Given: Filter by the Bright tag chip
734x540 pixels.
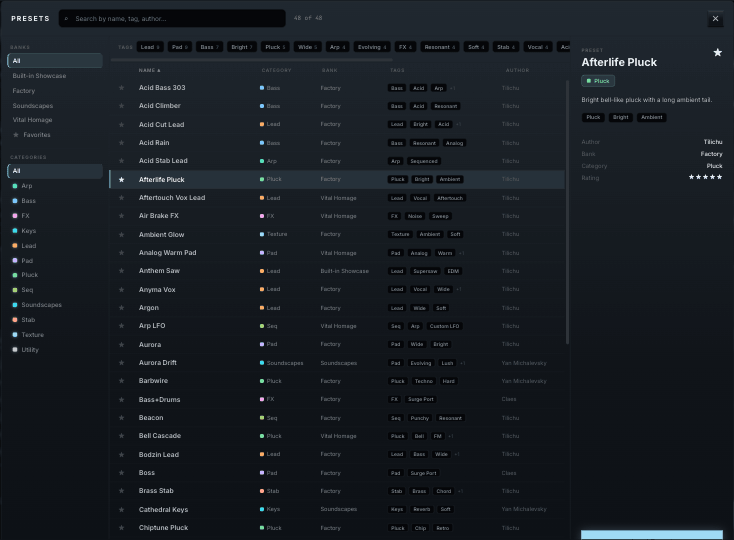Looking at the screenshot, I should click(242, 47).
